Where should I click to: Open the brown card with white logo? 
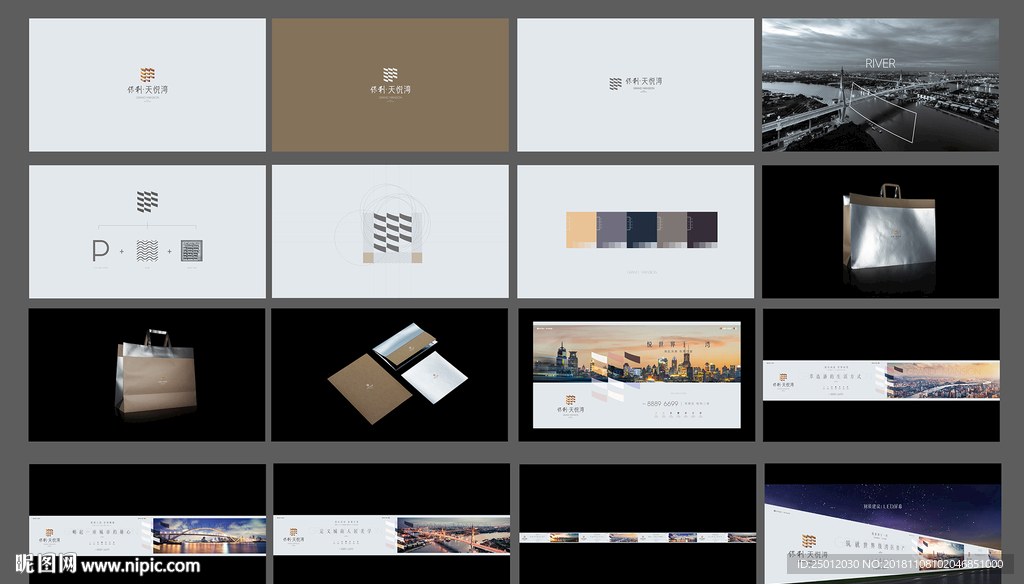point(390,85)
